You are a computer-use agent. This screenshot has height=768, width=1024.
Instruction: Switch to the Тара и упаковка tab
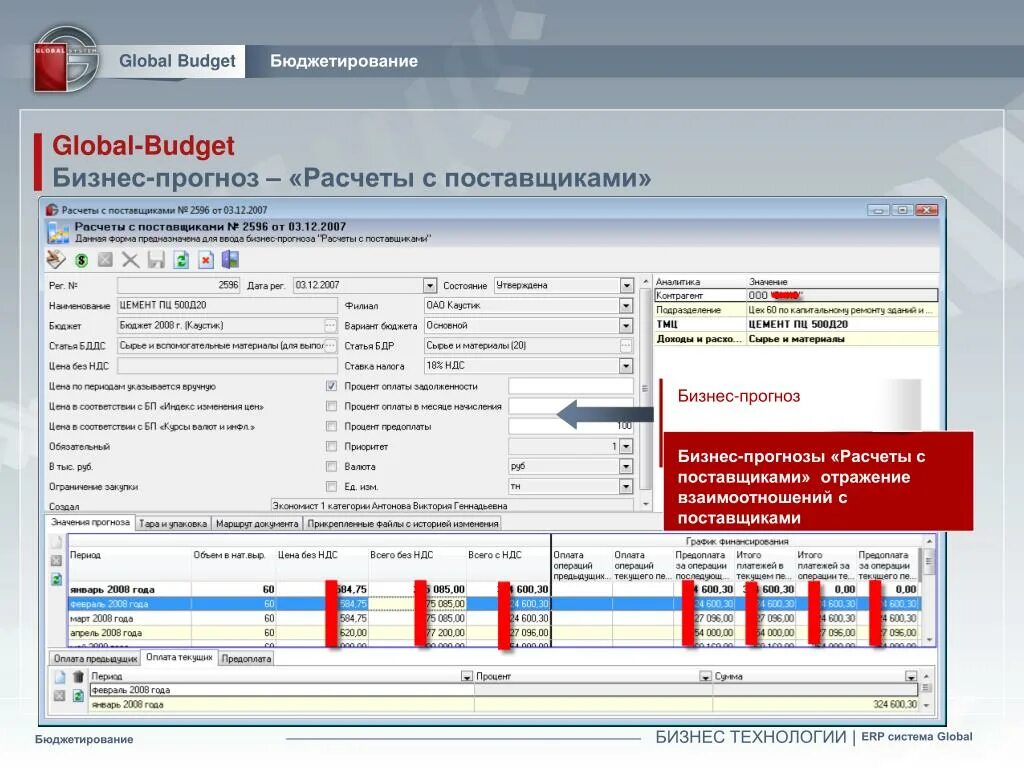tap(173, 524)
